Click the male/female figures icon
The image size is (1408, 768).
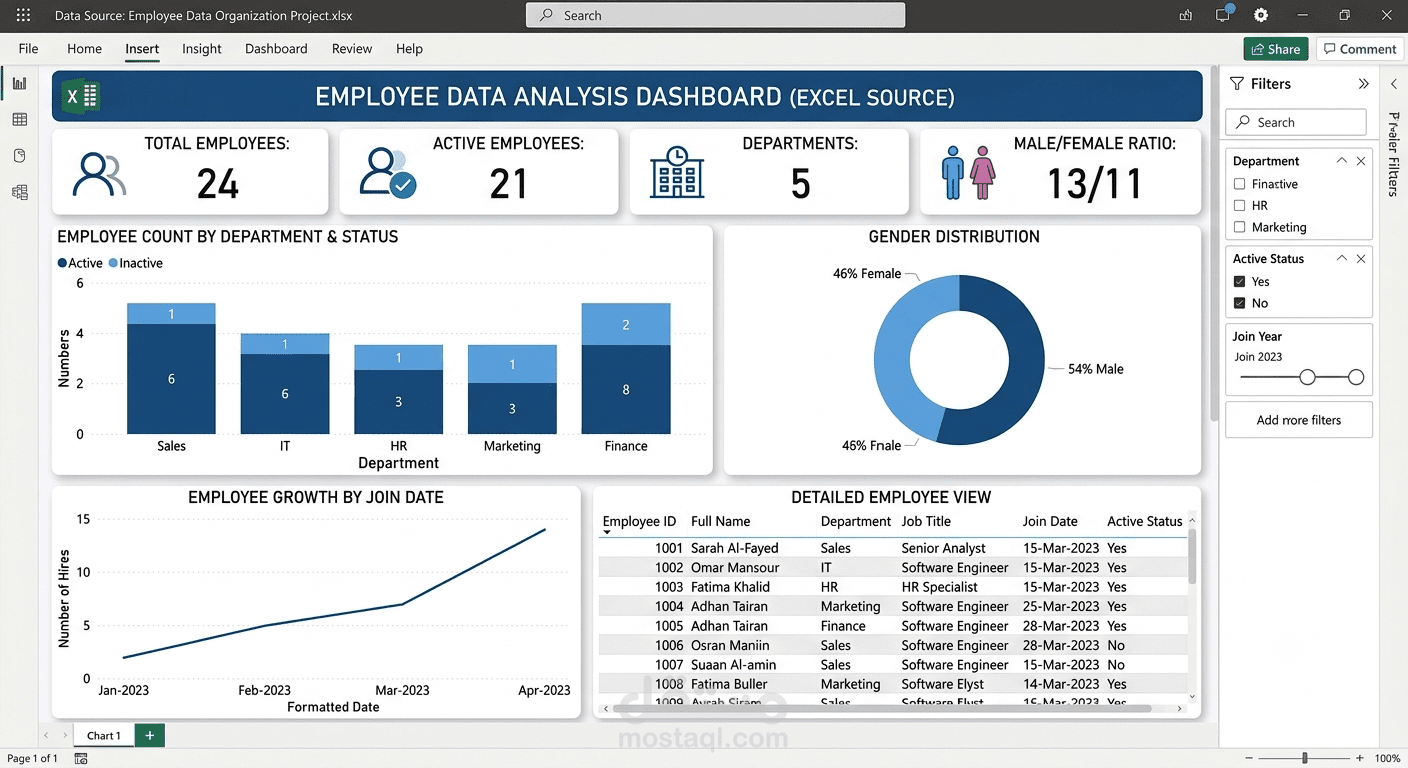click(968, 172)
